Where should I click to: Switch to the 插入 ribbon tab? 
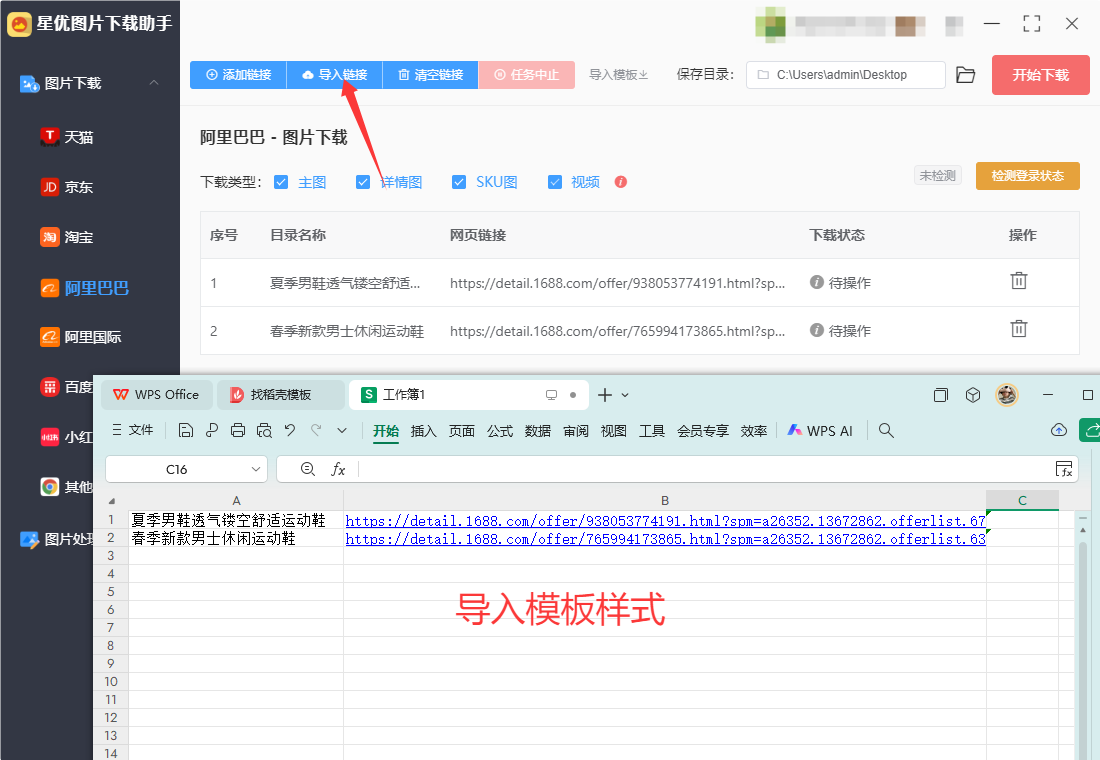[424, 431]
